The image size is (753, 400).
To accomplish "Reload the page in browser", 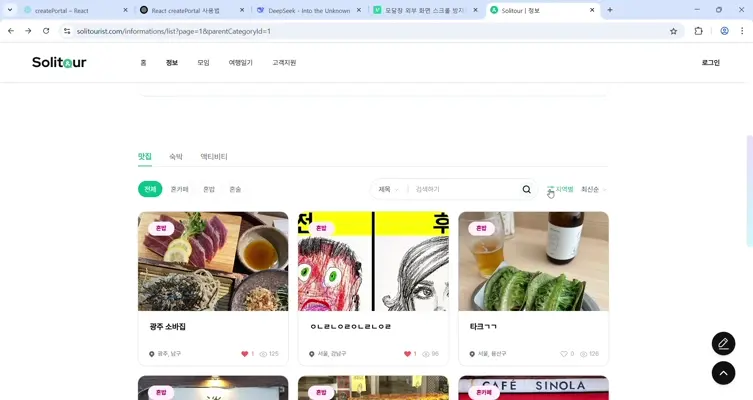I will pyautogui.click(x=46, y=31).
